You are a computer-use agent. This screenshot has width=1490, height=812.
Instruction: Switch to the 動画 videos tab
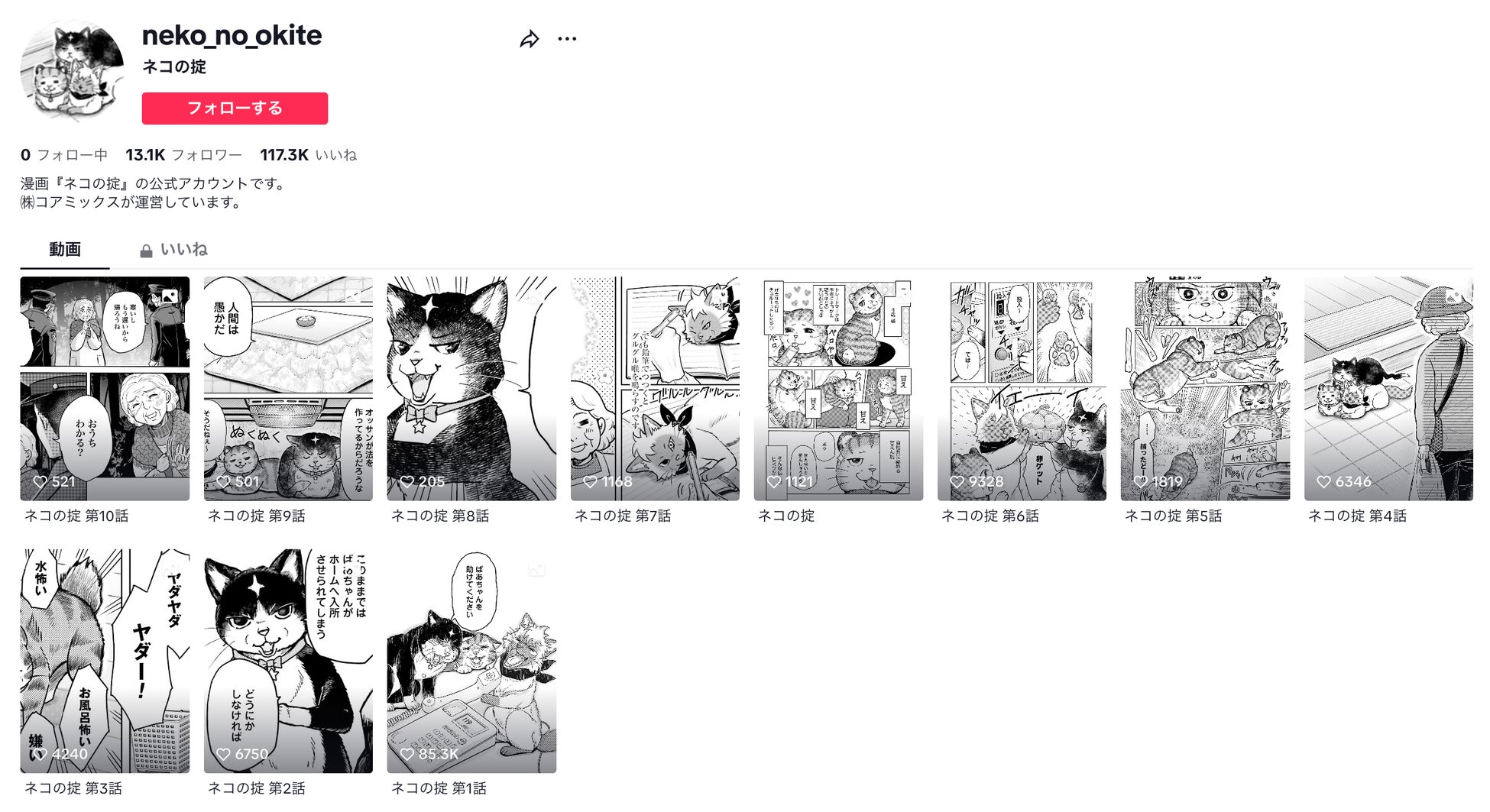click(x=65, y=250)
